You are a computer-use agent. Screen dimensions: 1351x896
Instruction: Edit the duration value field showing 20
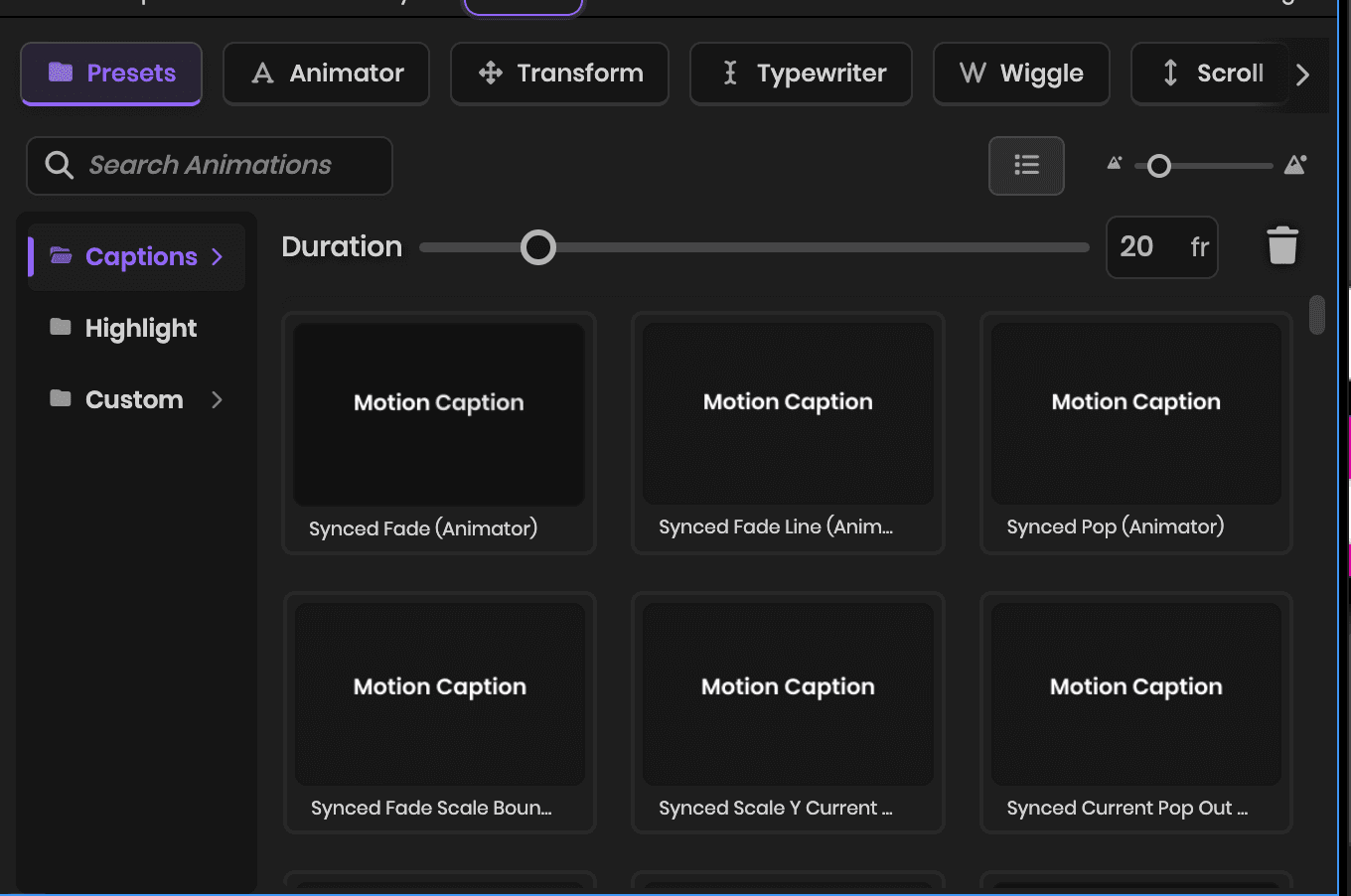pos(1162,247)
